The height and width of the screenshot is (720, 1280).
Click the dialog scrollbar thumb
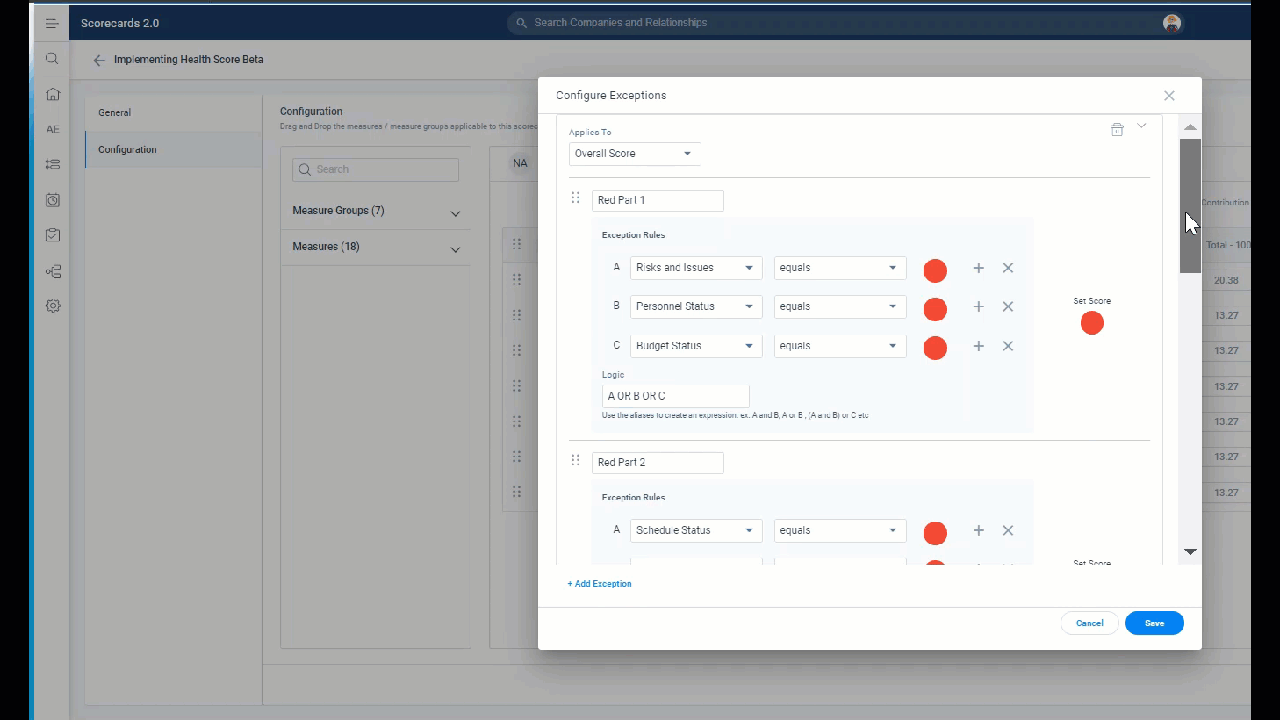point(1190,206)
